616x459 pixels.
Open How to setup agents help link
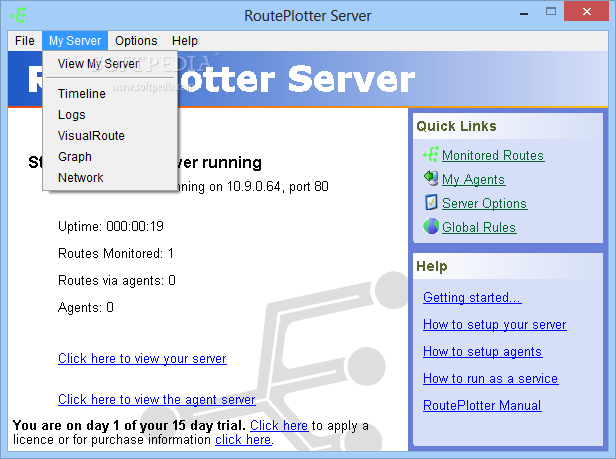[482, 351]
